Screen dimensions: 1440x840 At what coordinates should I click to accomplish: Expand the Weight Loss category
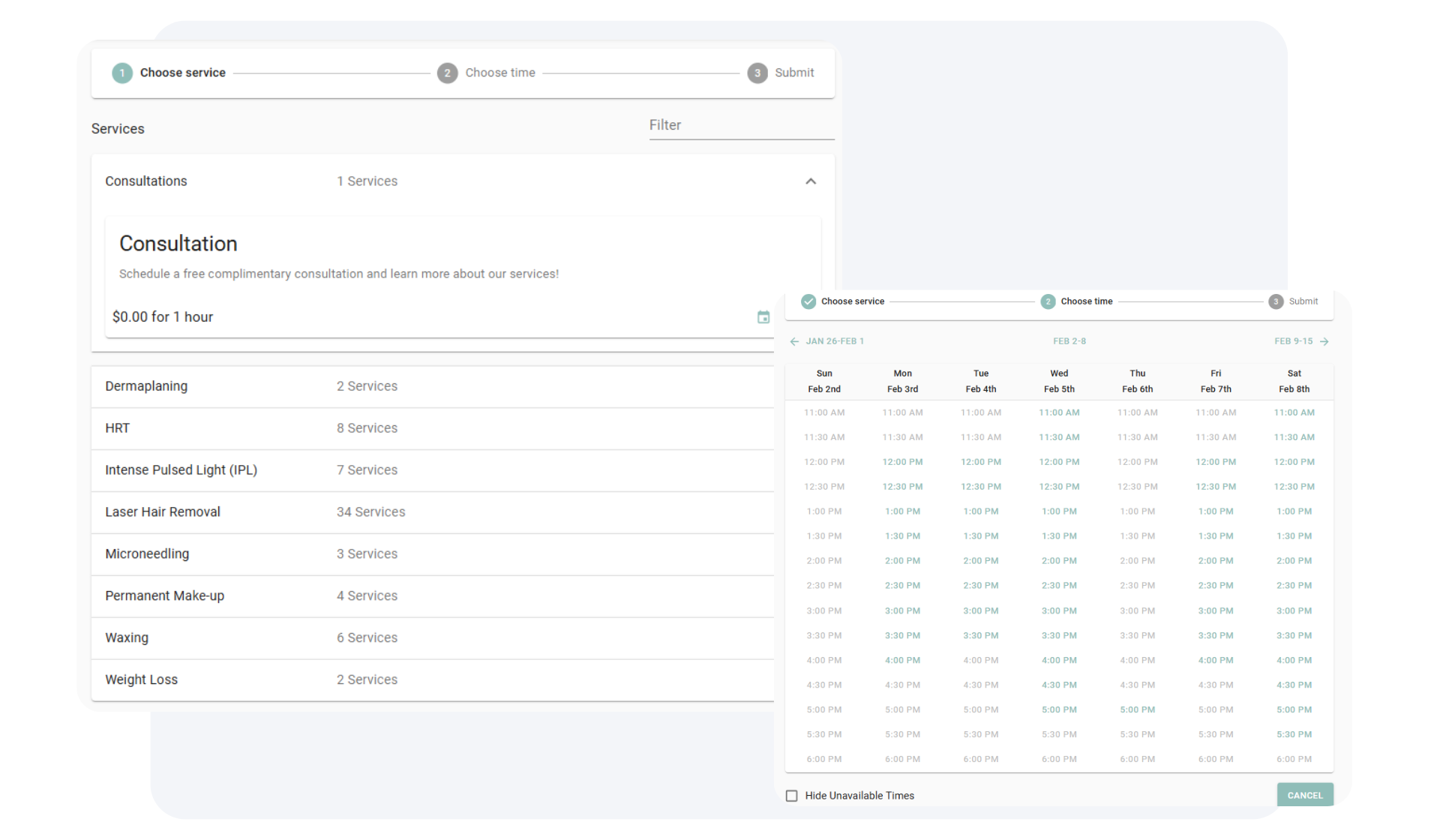click(433, 680)
